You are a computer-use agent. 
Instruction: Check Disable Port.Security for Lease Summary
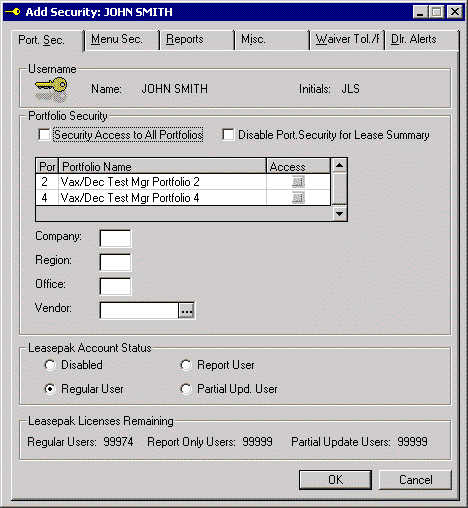pos(228,135)
